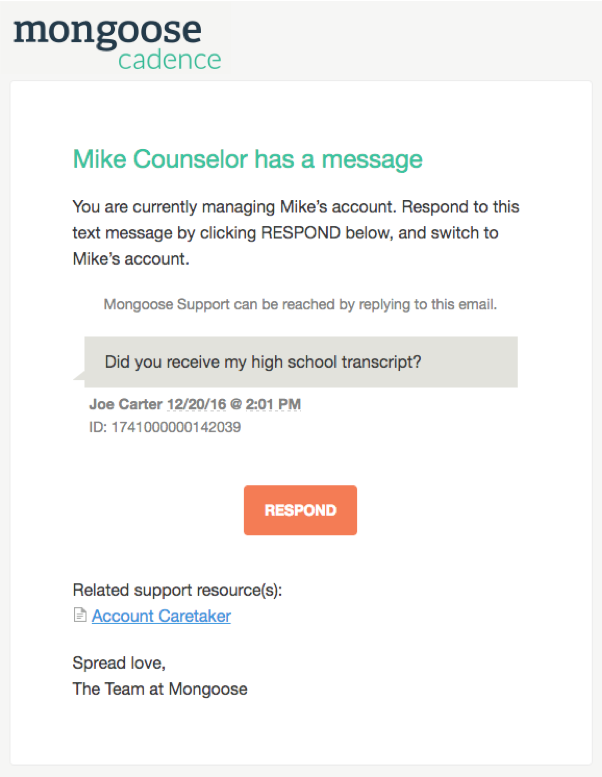This screenshot has height=777, width=602.
Task: Click the message ID 1741000000142039
Action: pyautogui.click(x=176, y=427)
